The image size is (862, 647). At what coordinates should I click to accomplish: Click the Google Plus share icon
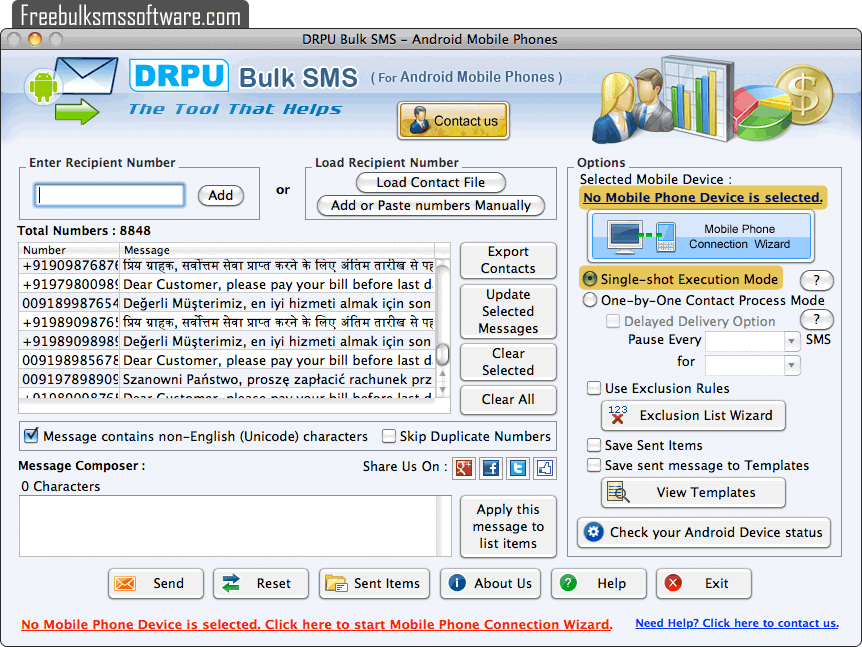coord(464,467)
